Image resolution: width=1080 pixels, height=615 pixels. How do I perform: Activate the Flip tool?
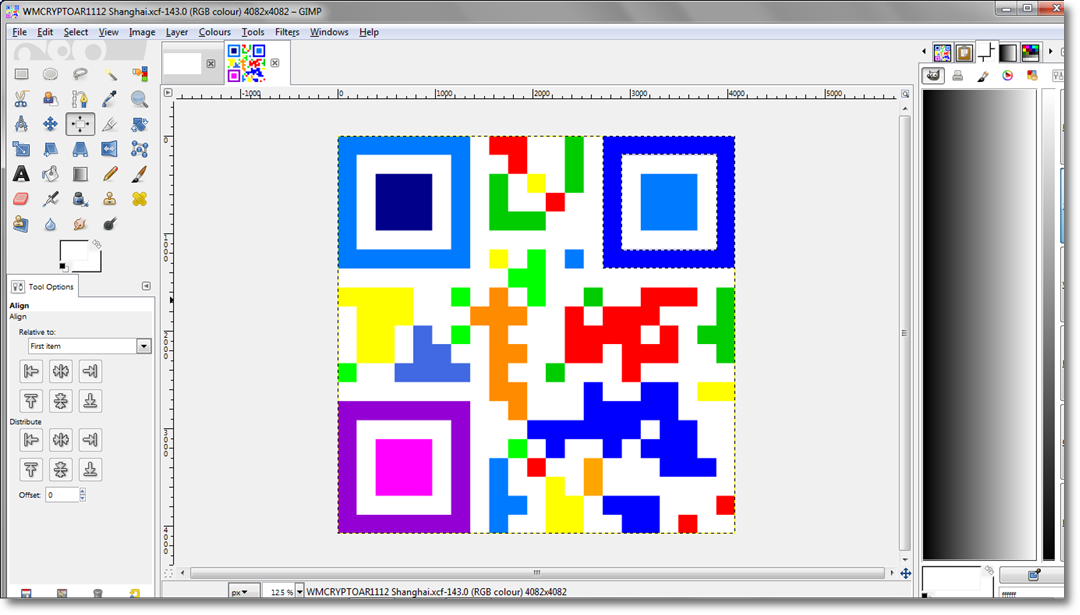(x=110, y=149)
